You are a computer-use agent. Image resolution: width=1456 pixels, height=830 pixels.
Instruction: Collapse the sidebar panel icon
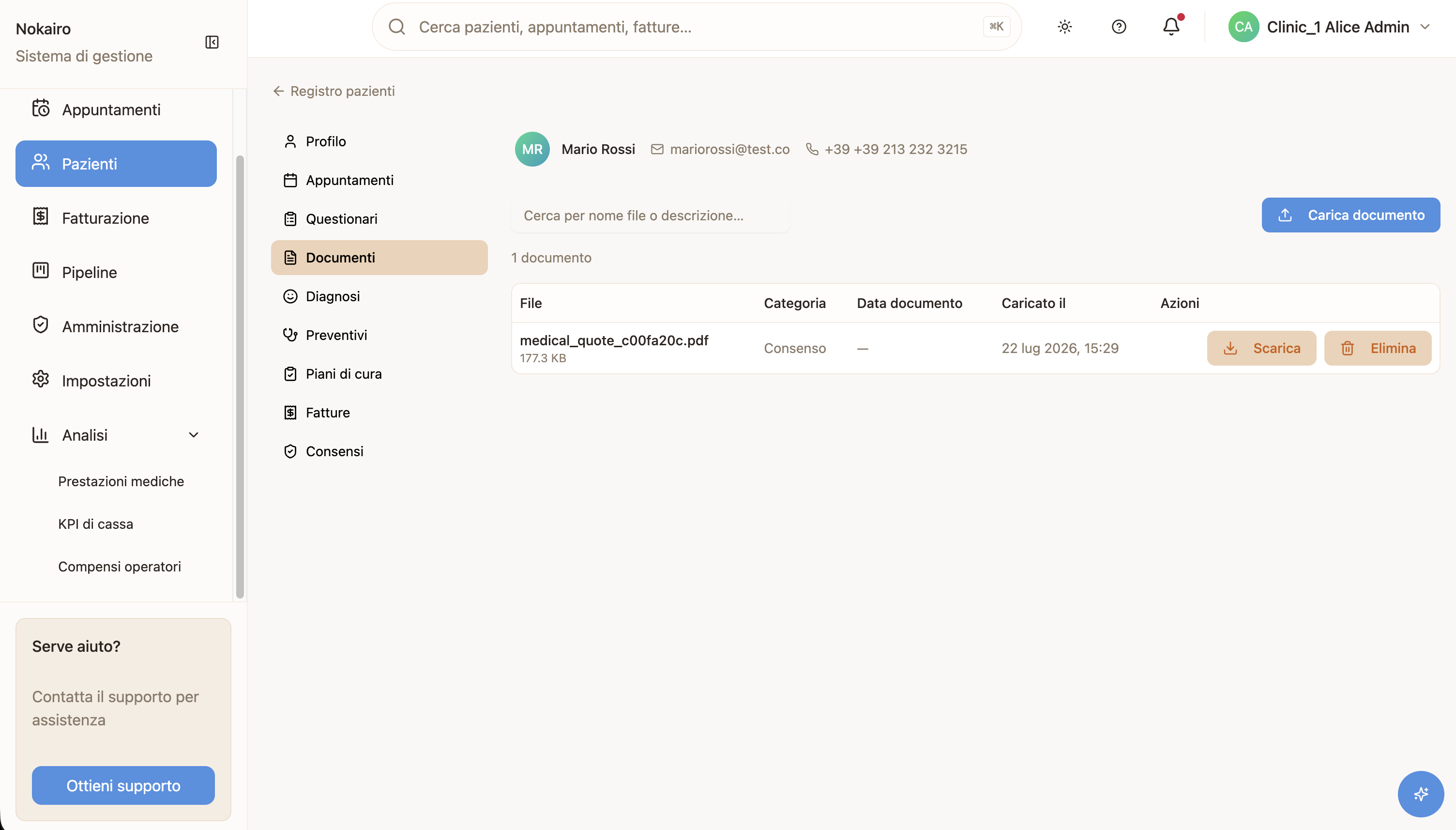pyautogui.click(x=212, y=42)
